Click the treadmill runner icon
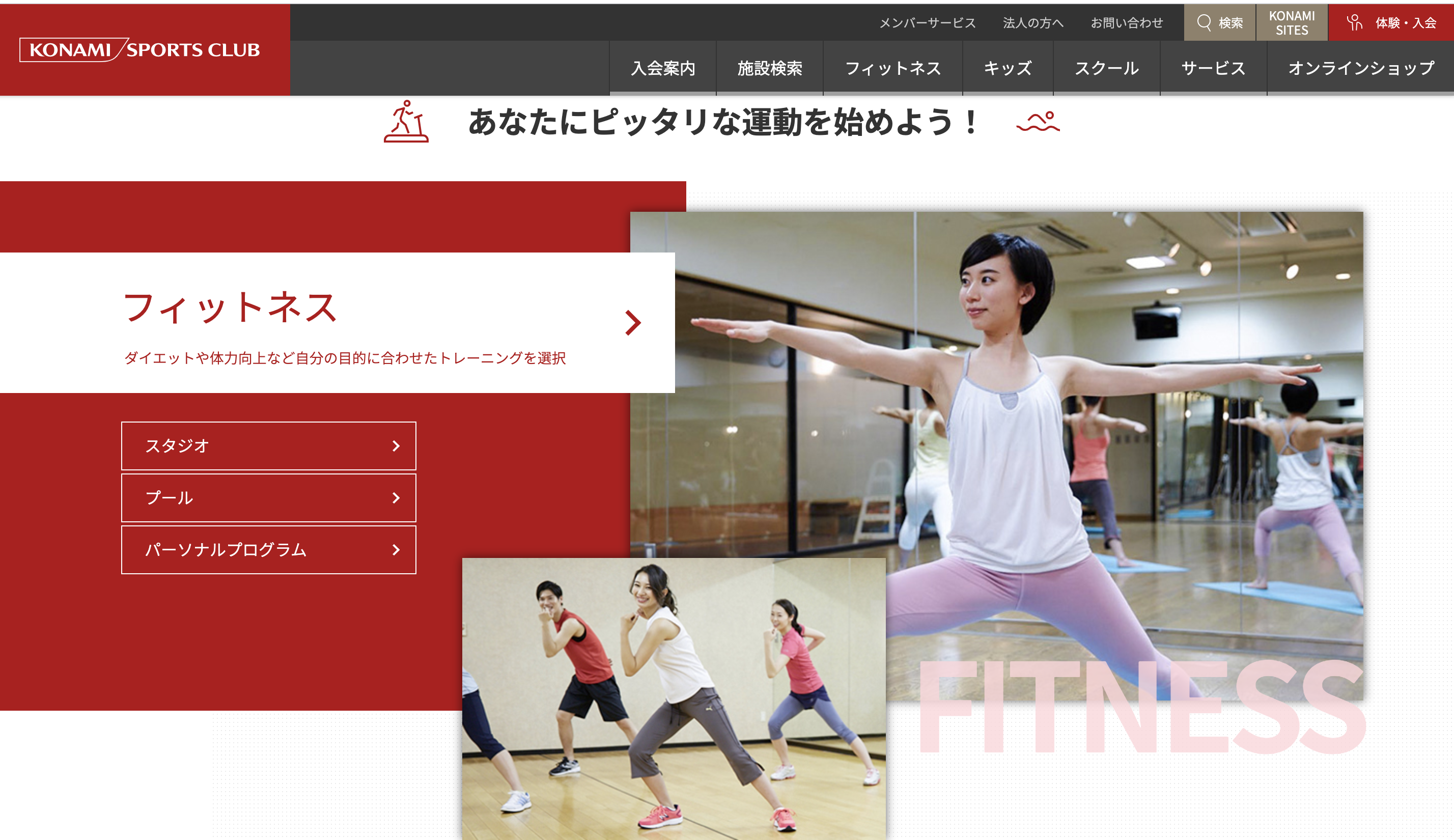The image size is (1454, 840). point(406,121)
